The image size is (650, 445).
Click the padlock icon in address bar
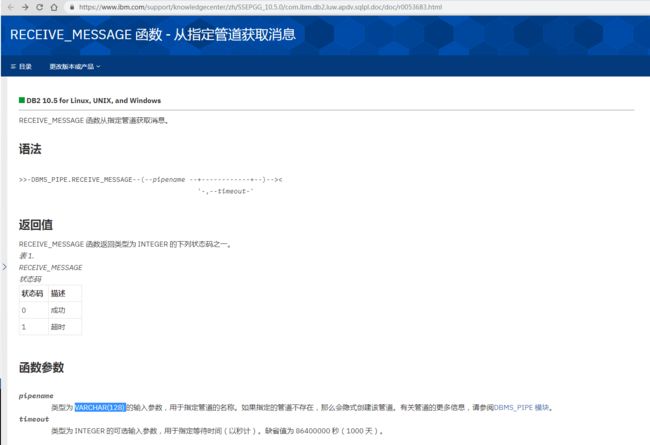(72, 7)
